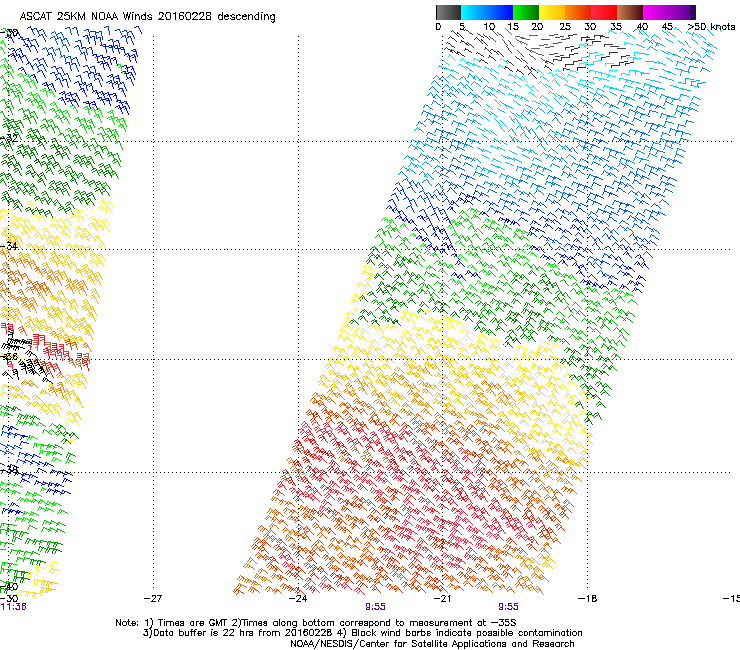Viewport: 740px width, 650px height.
Task: Click the '10' legend scale number
Action: coord(489,27)
